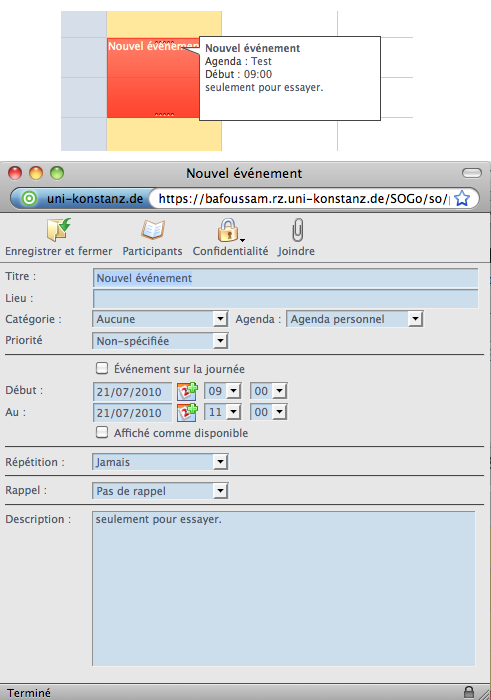Open calendar picker for Au date
This screenshot has width=491, height=700.
pyautogui.click(x=187, y=412)
